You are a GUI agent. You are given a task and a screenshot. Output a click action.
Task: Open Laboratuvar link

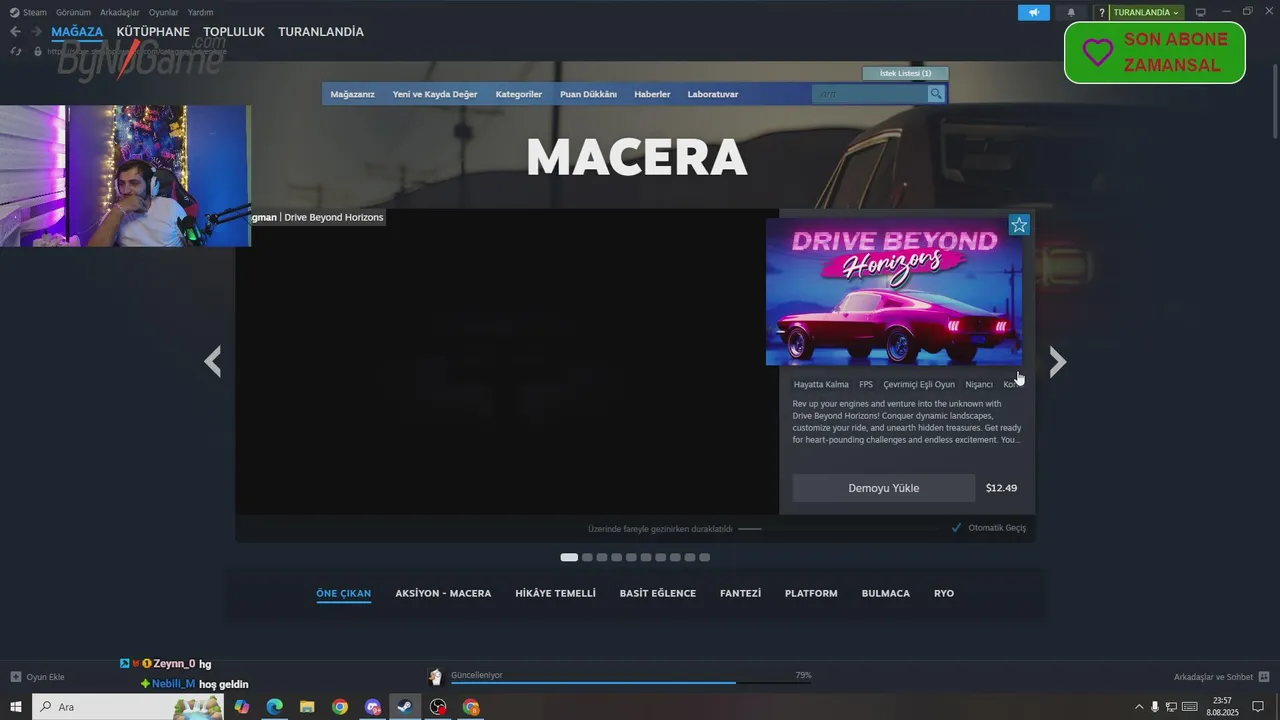click(713, 94)
